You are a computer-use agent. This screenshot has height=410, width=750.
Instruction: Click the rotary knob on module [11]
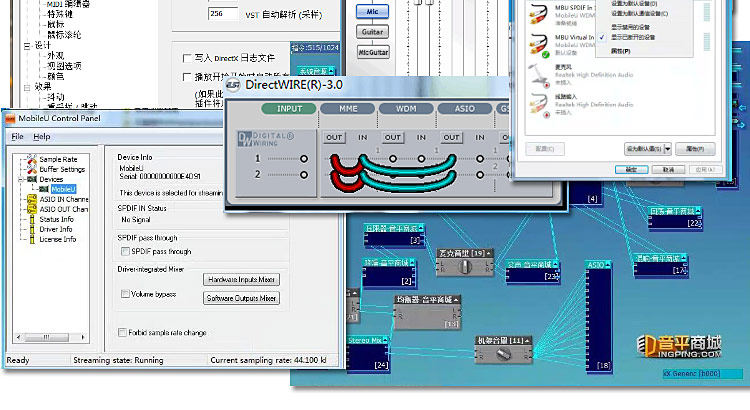point(502,355)
